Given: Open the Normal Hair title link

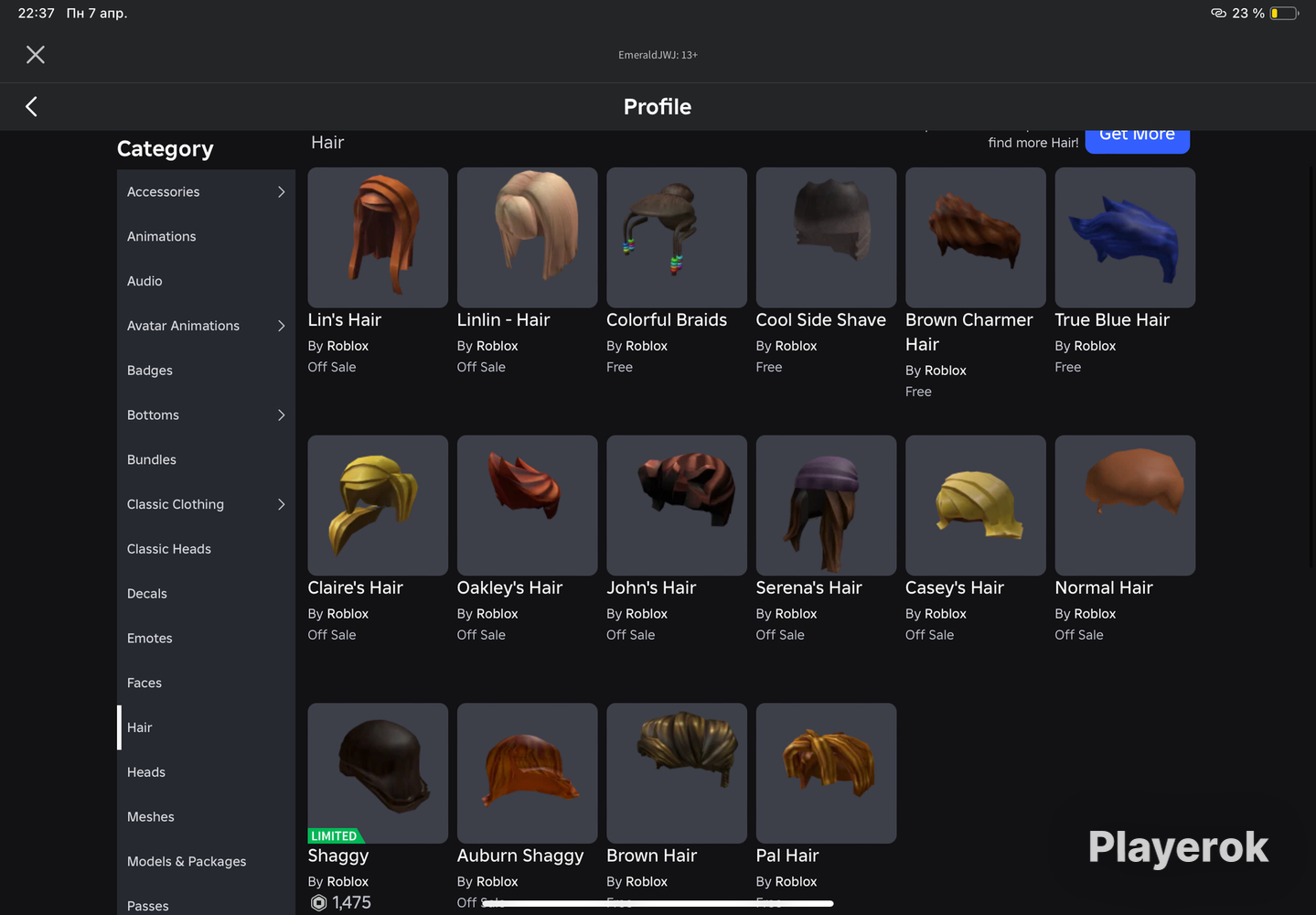Looking at the screenshot, I should click(x=1104, y=588).
